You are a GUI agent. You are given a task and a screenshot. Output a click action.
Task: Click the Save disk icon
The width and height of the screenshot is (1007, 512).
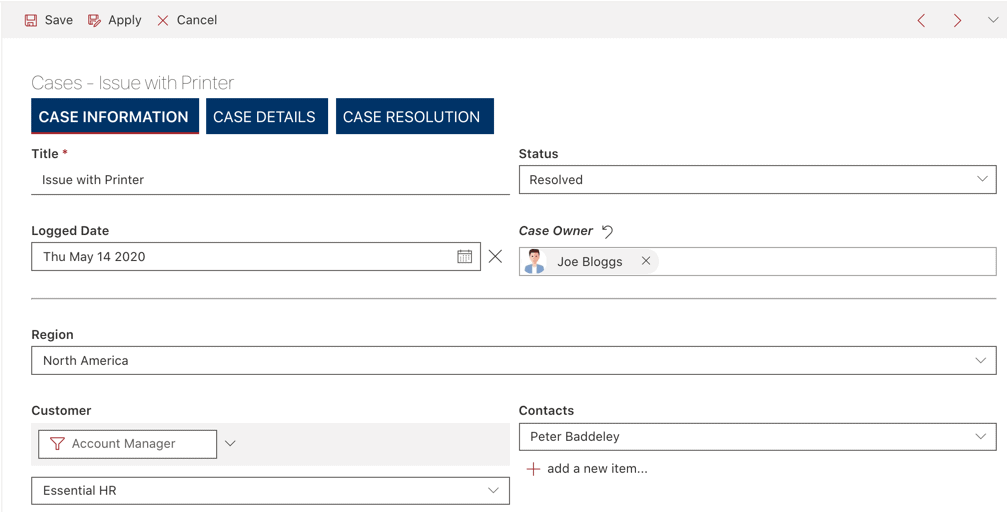click(31, 20)
